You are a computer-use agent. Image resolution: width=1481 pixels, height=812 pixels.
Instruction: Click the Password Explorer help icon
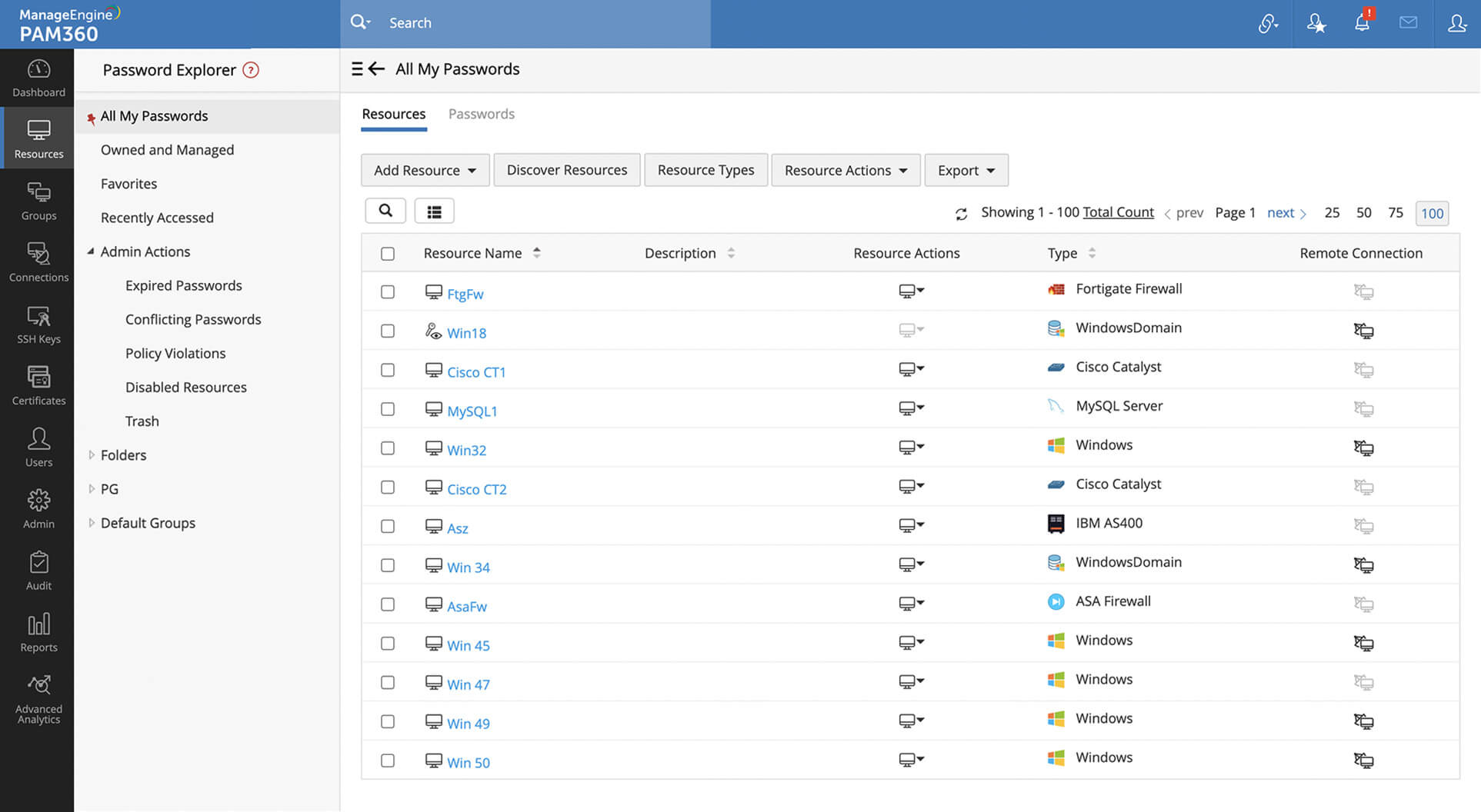251,70
